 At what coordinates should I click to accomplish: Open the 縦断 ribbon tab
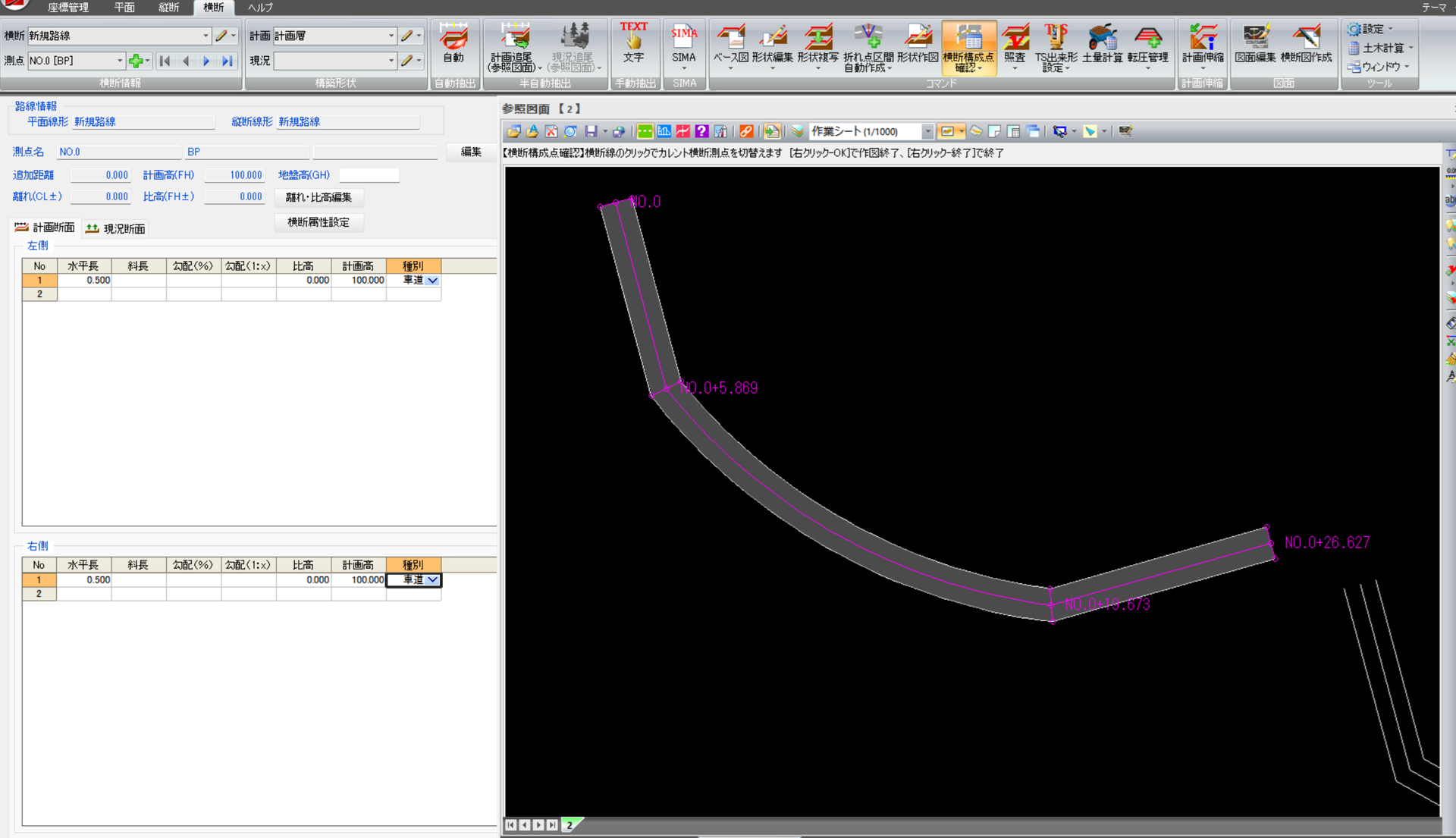point(168,8)
